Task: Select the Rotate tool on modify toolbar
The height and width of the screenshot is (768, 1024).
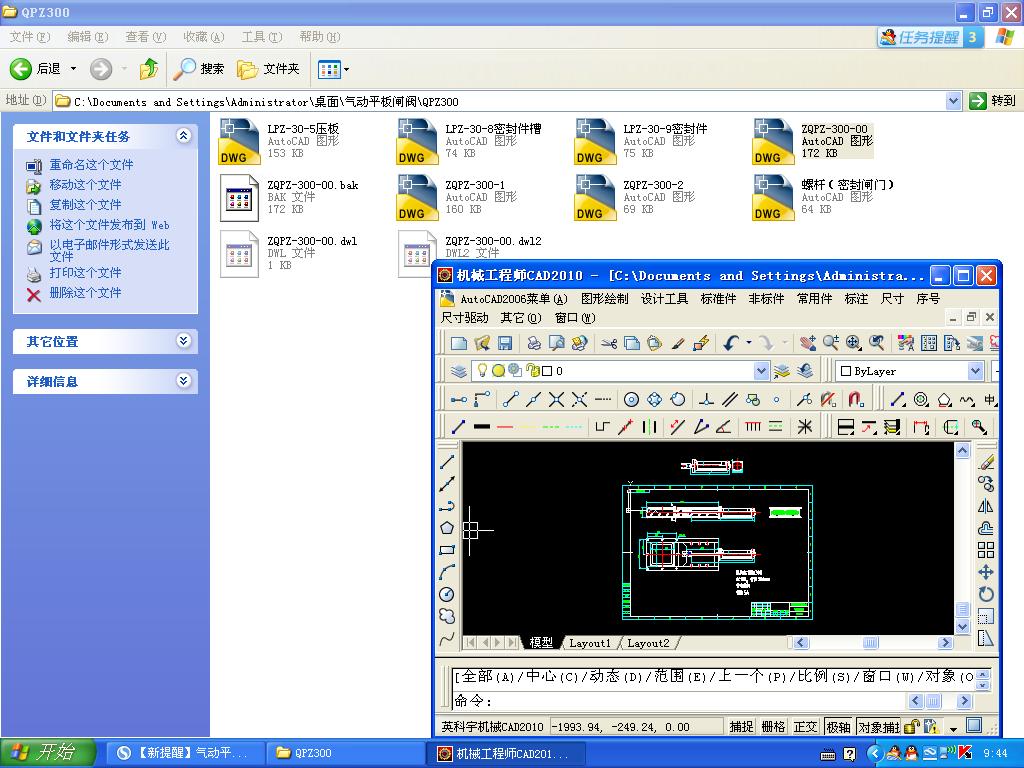Action: (986, 594)
